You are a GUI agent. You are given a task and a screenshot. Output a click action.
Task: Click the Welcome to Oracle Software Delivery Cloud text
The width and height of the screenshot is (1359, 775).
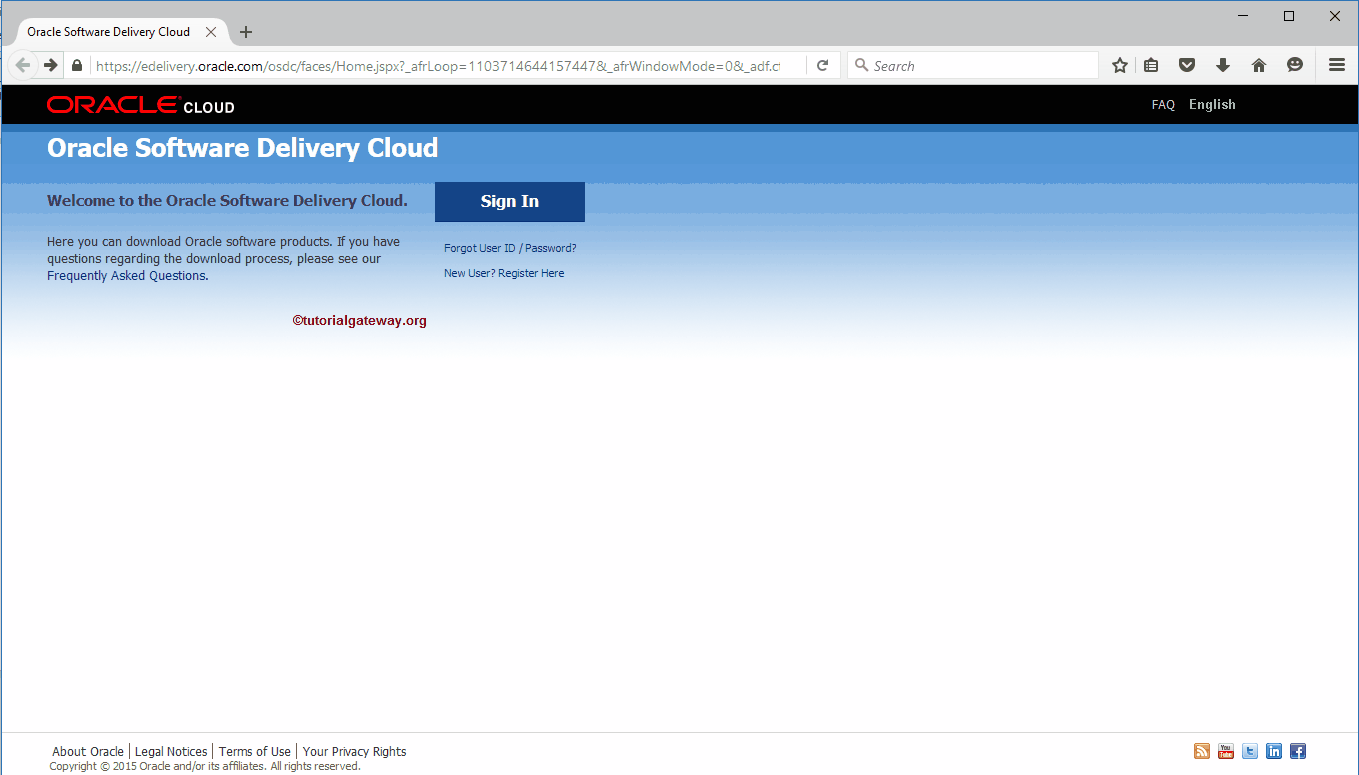pyautogui.click(x=227, y=201)
